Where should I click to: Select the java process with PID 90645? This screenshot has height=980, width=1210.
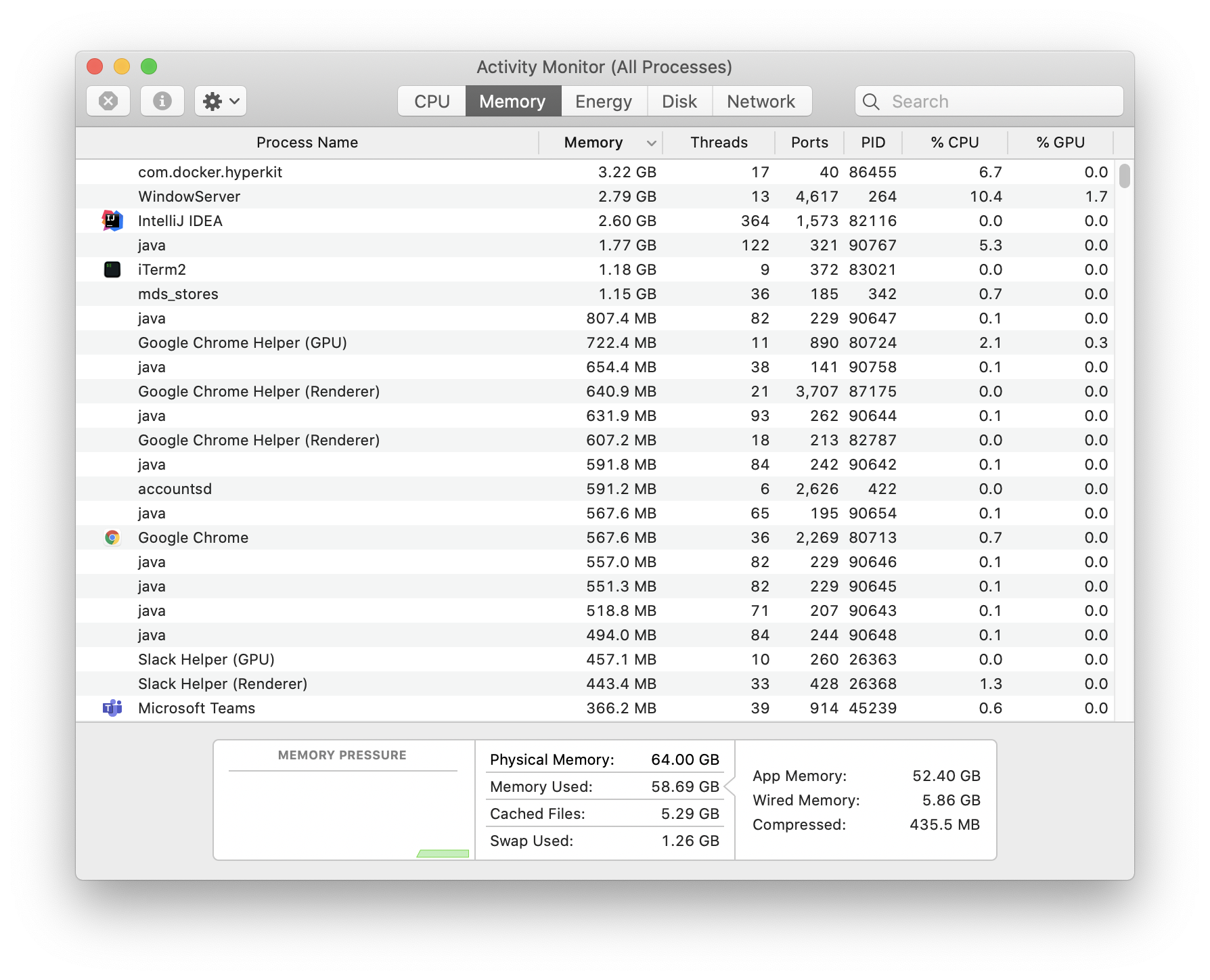click(595, 586)
